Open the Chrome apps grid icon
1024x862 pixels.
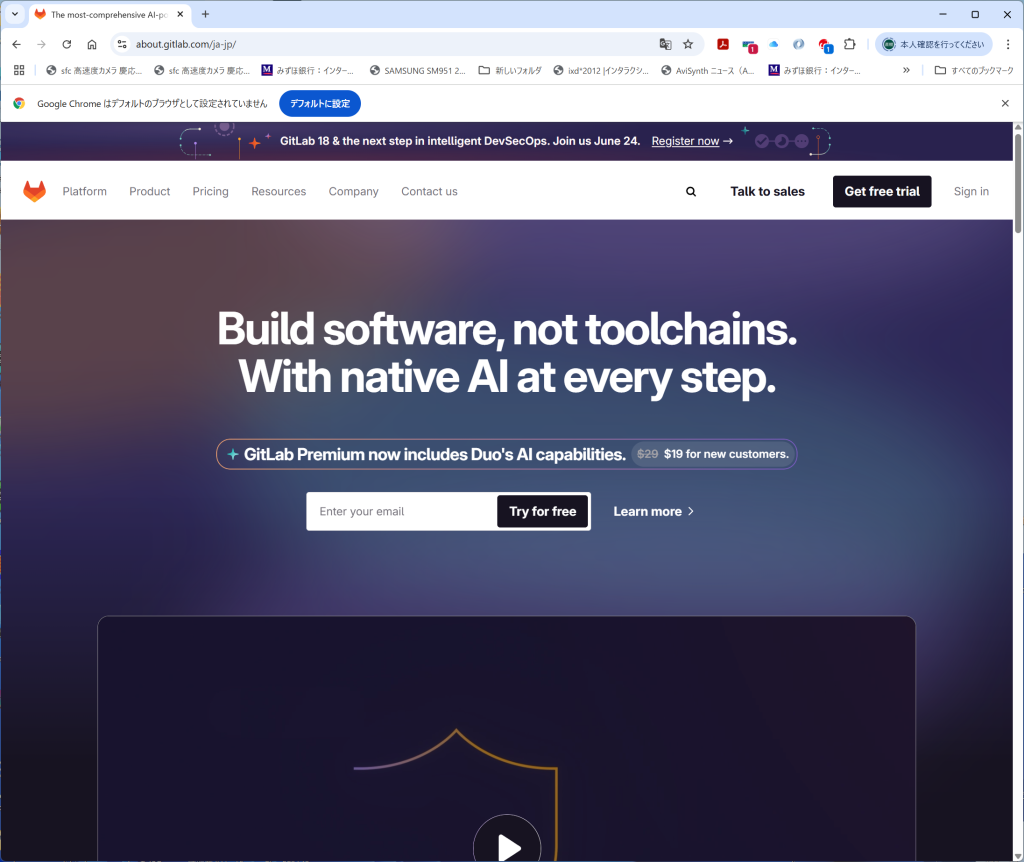point(19,70)
